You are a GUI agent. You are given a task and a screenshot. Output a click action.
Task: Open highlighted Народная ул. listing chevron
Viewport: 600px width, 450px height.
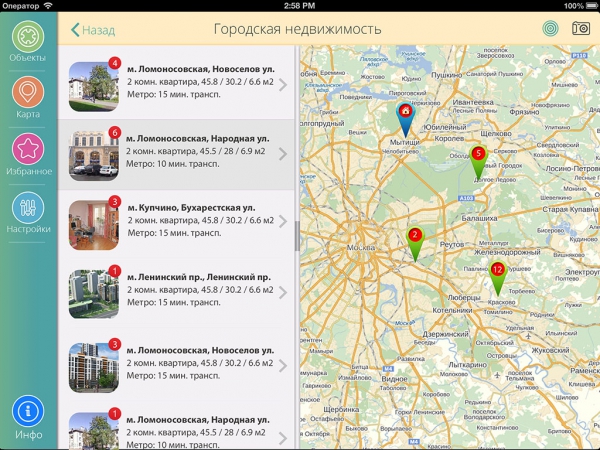point(283,154)
